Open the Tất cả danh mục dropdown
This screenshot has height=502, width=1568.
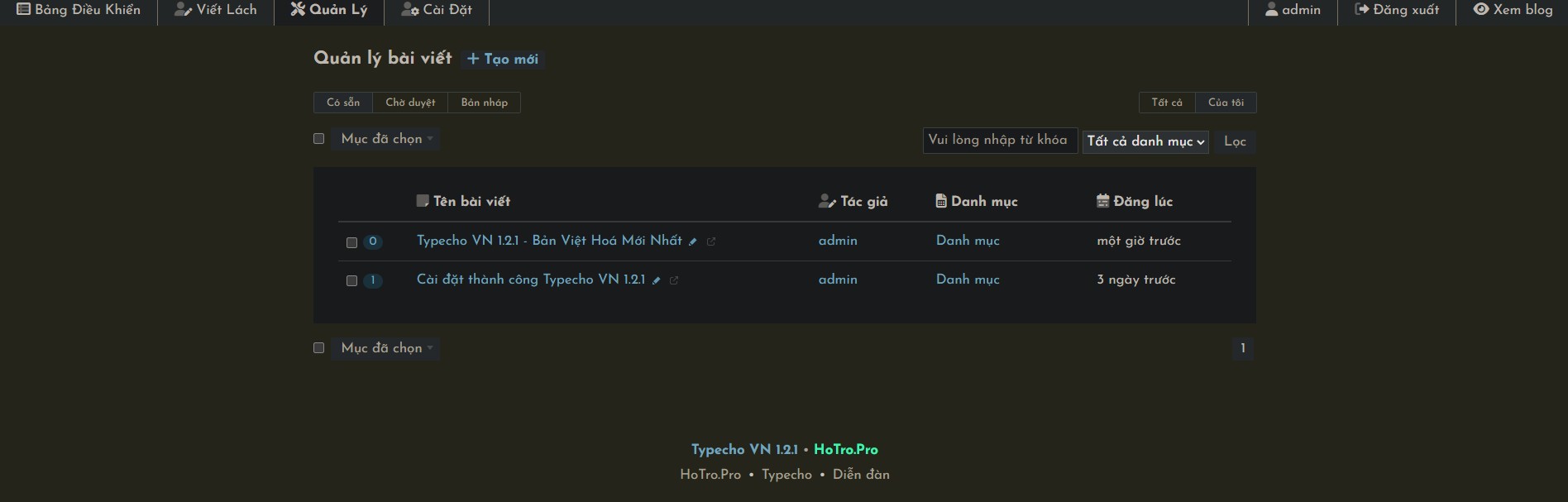[x=1145, y=141]
